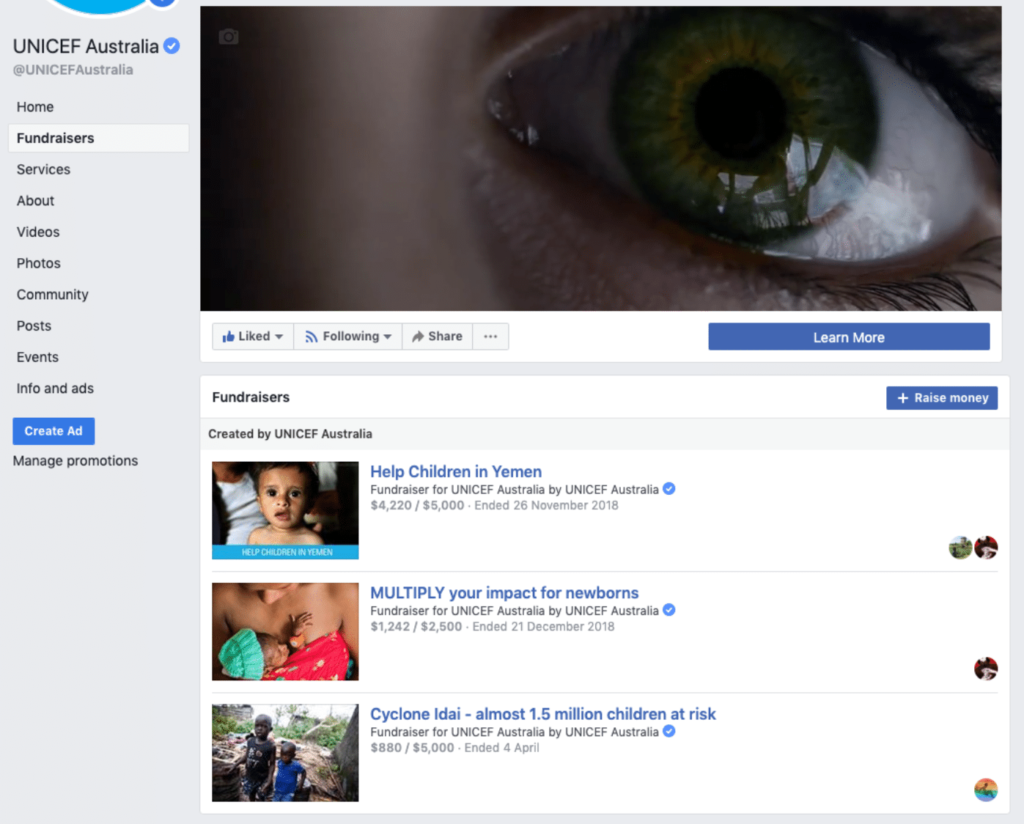Viewport: 1024px width, 824px height.
Task: Open the Community section
Action: tap(52, 295)
